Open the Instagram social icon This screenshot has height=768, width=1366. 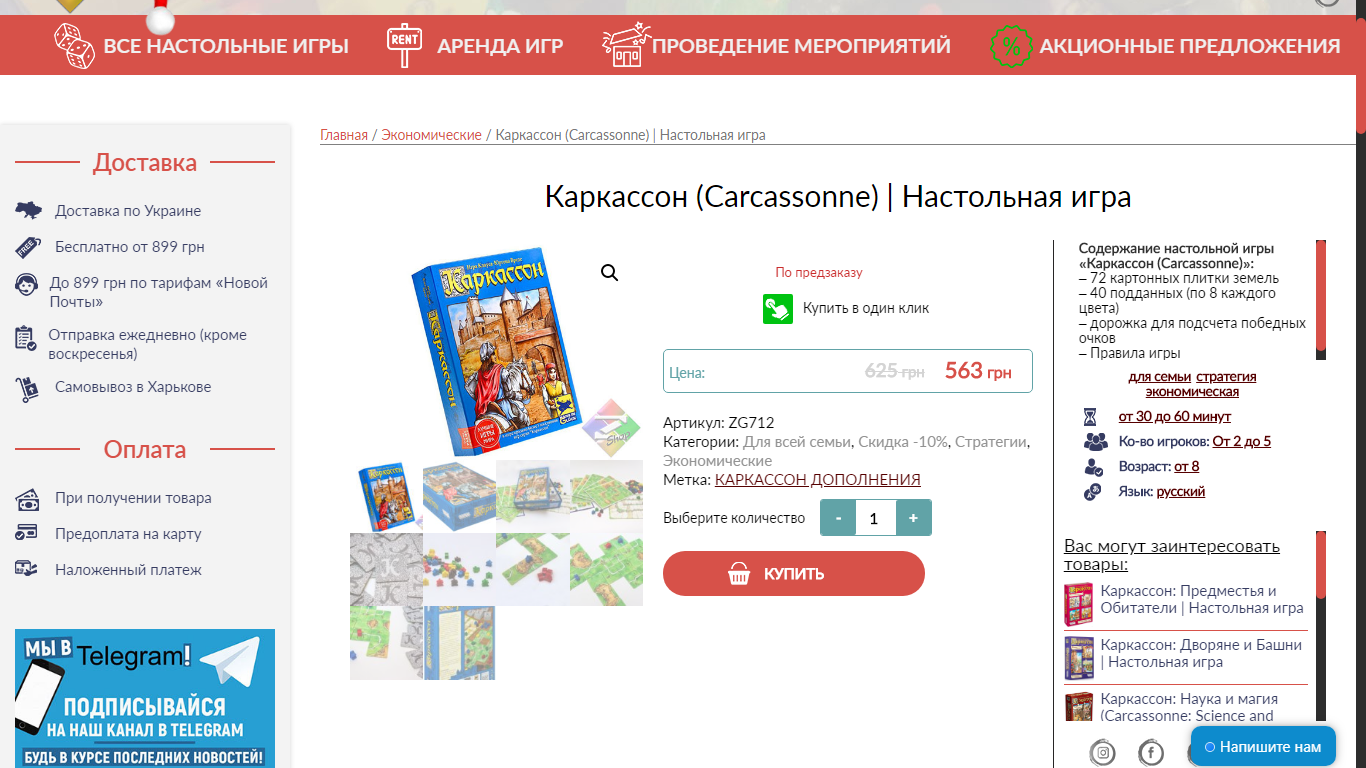(1102, 752)
